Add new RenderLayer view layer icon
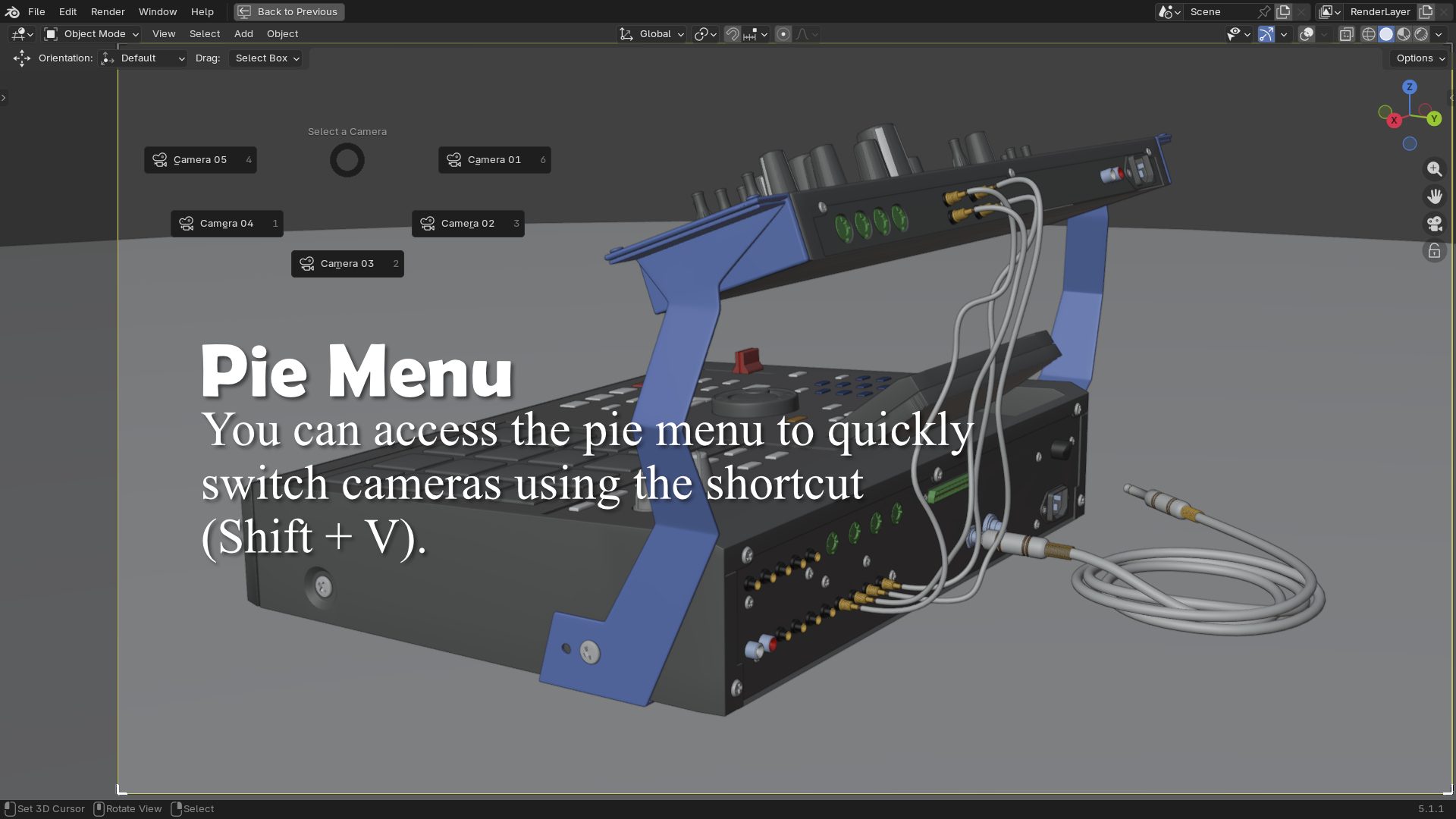 click(1426, 12)
